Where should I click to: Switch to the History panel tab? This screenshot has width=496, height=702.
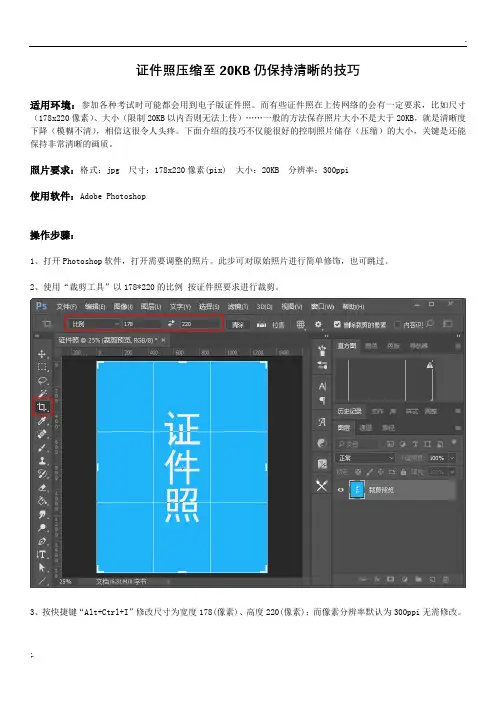tap(350, 411)
